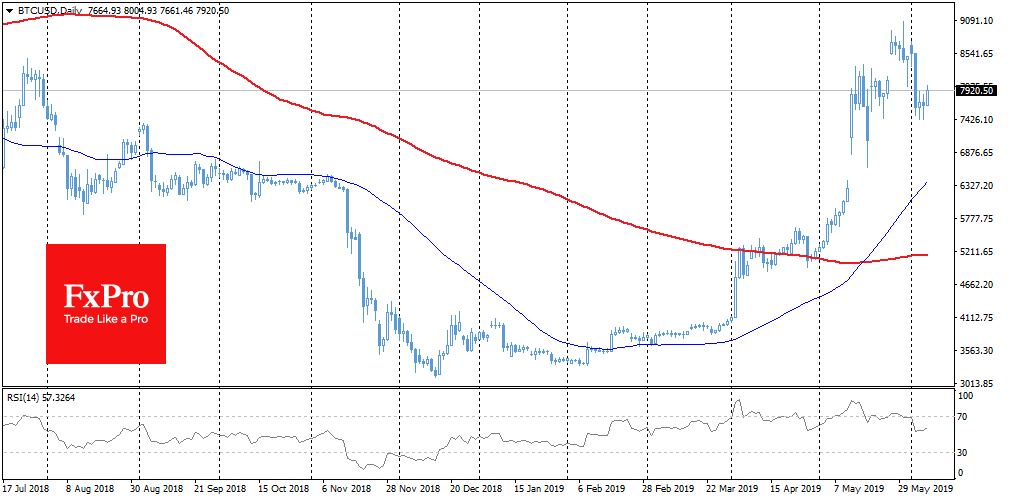The width and height of the screenshot is (1026, 500).
Task: Click the RSI(14) indicator label
Action: 25,397
